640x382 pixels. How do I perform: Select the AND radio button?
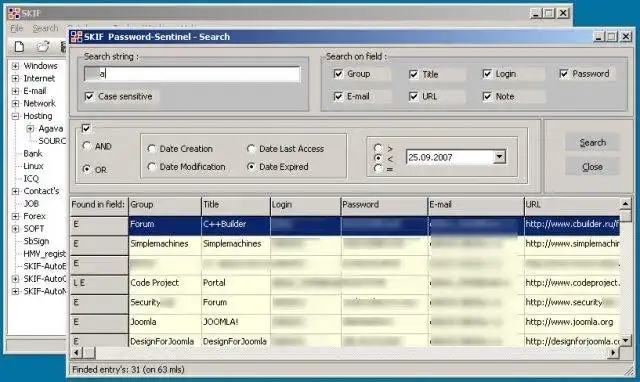[87, 146]
